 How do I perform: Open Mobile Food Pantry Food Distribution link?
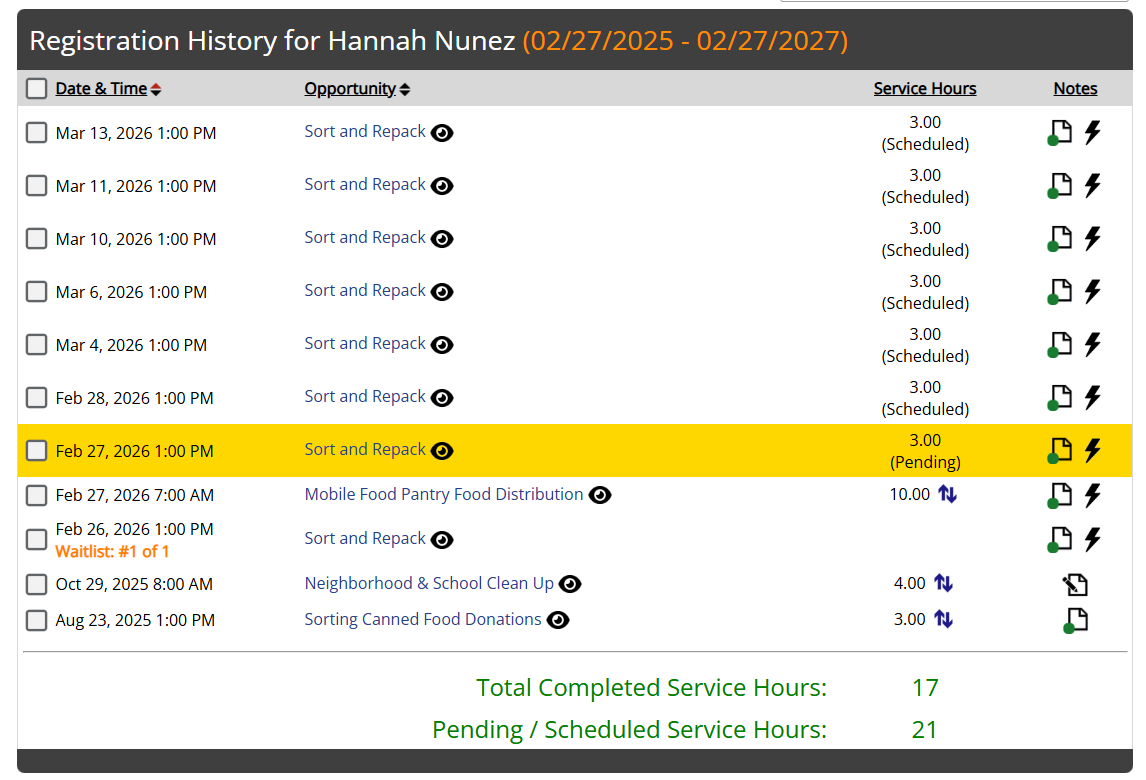tap(444, 494)
